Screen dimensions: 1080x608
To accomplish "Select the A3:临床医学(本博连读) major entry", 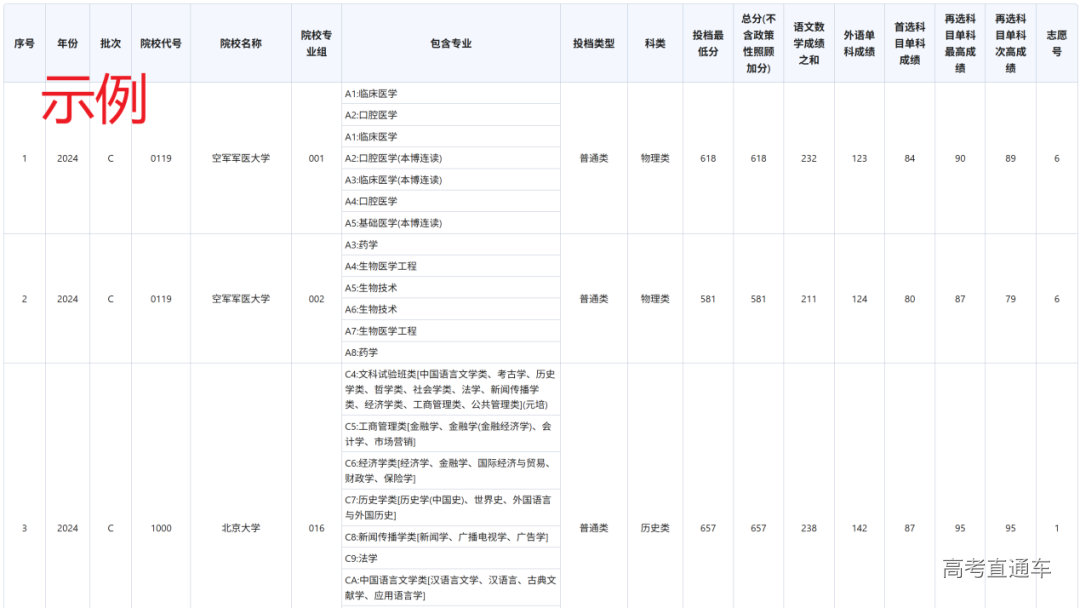I will [x=393, y=180].
